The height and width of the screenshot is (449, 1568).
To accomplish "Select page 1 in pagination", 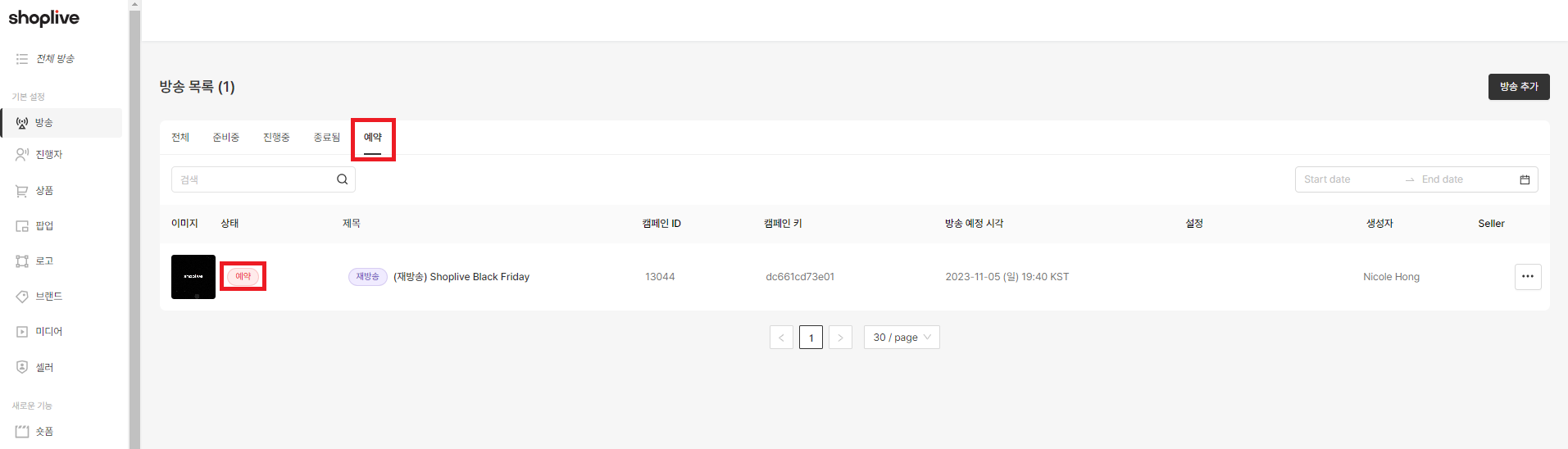I will (x=811, y=338).
